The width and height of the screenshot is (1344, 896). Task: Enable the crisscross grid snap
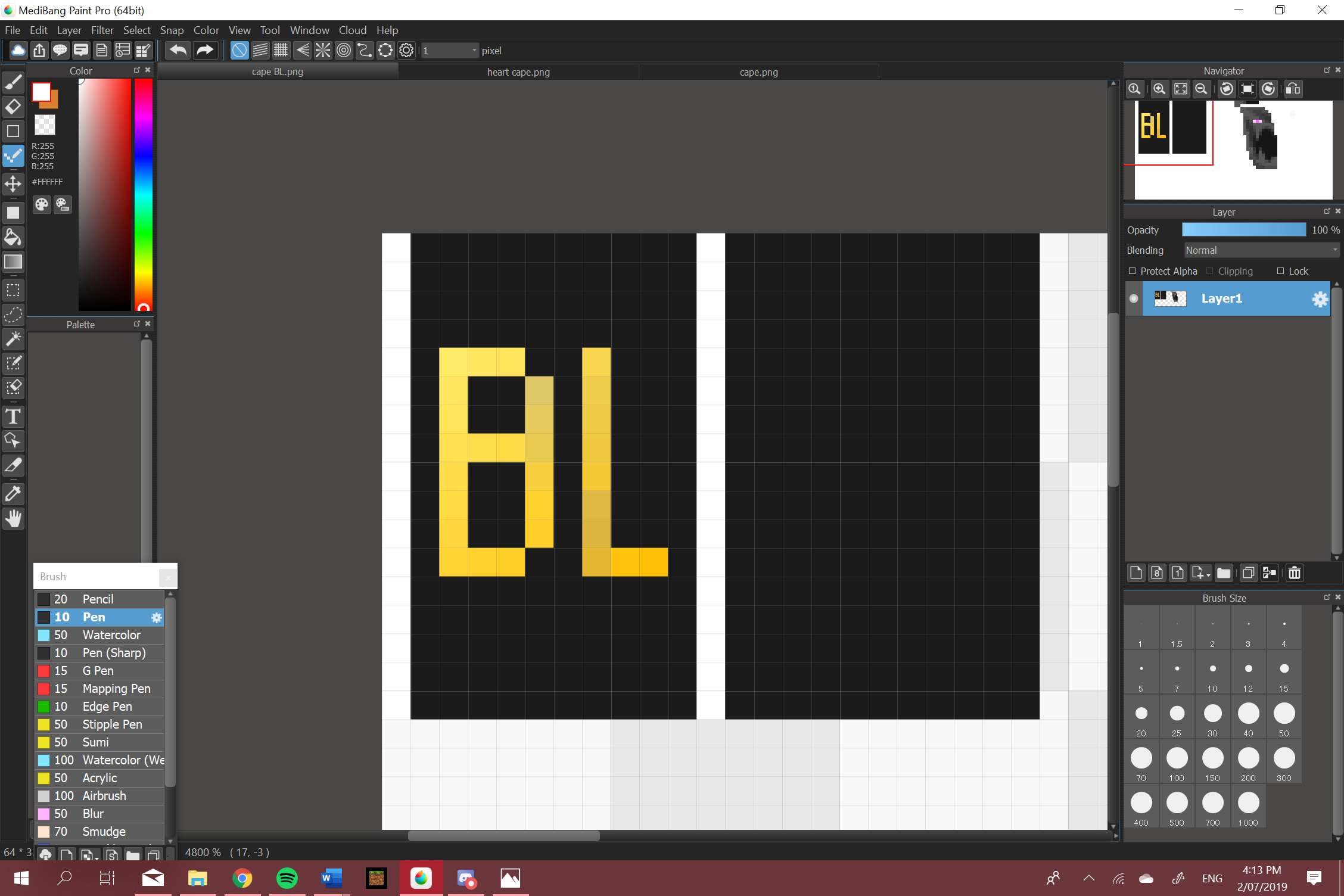[x=281, y=51]
